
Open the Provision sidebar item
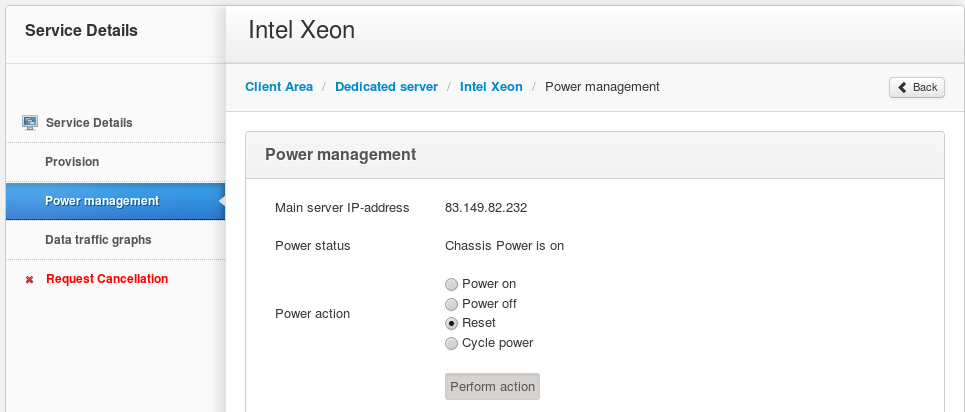click(116, 162)
